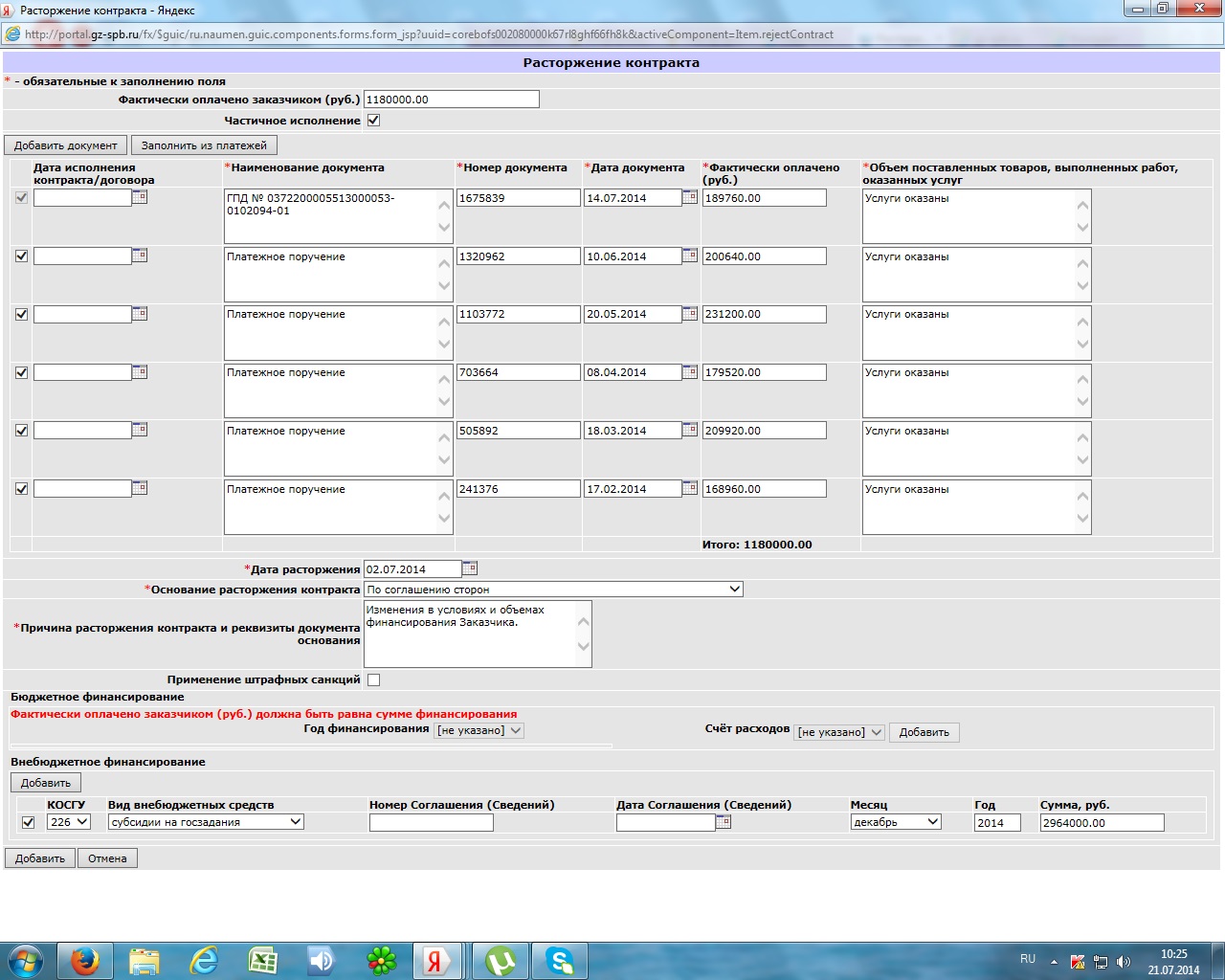Open the execution date calendar in row 1103772

tap(140, 314)
